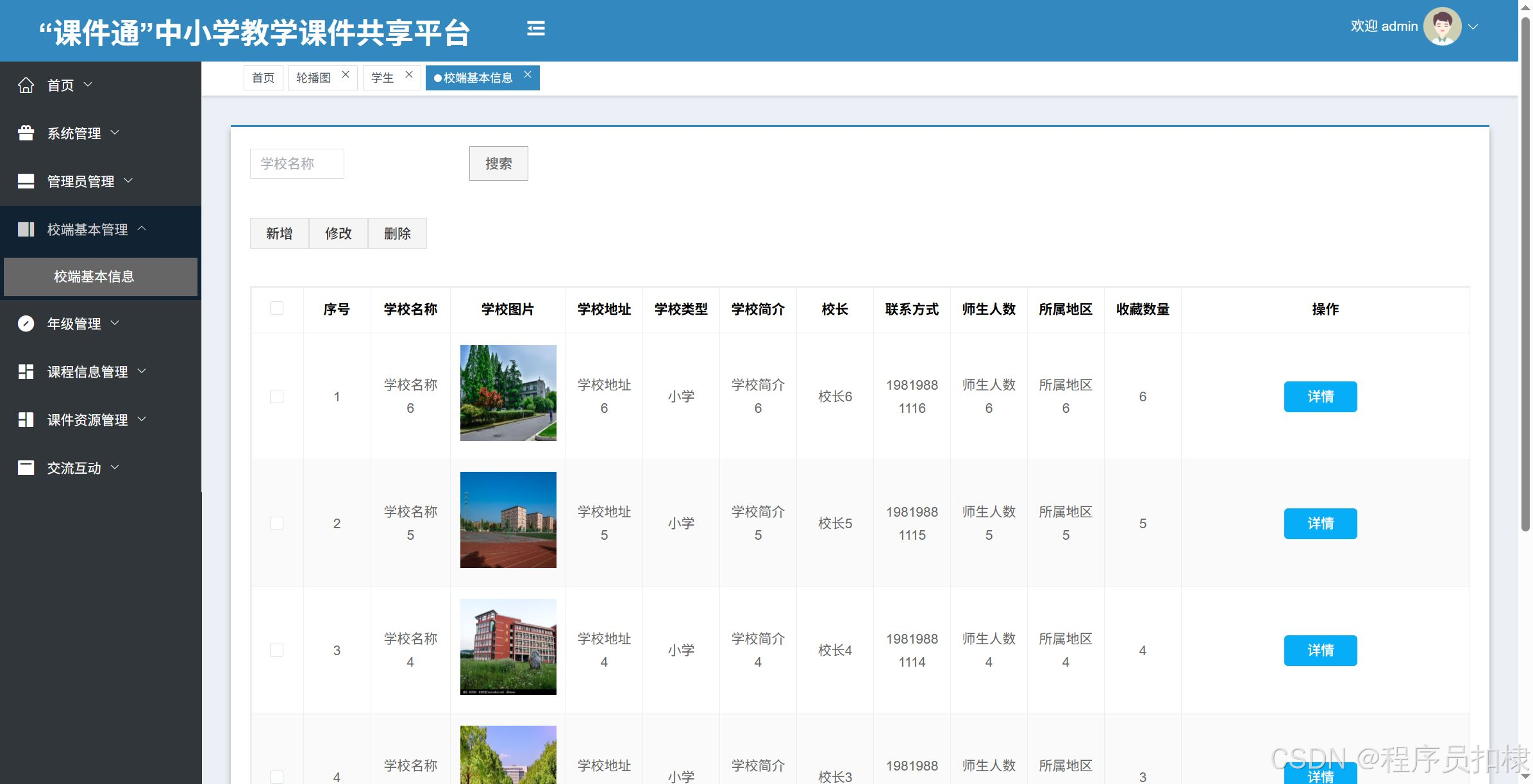The width and height of the screenshot is (1533, 784).
Task: Click the 课件资源管理 sidebar icon
Action: [26, 420]
